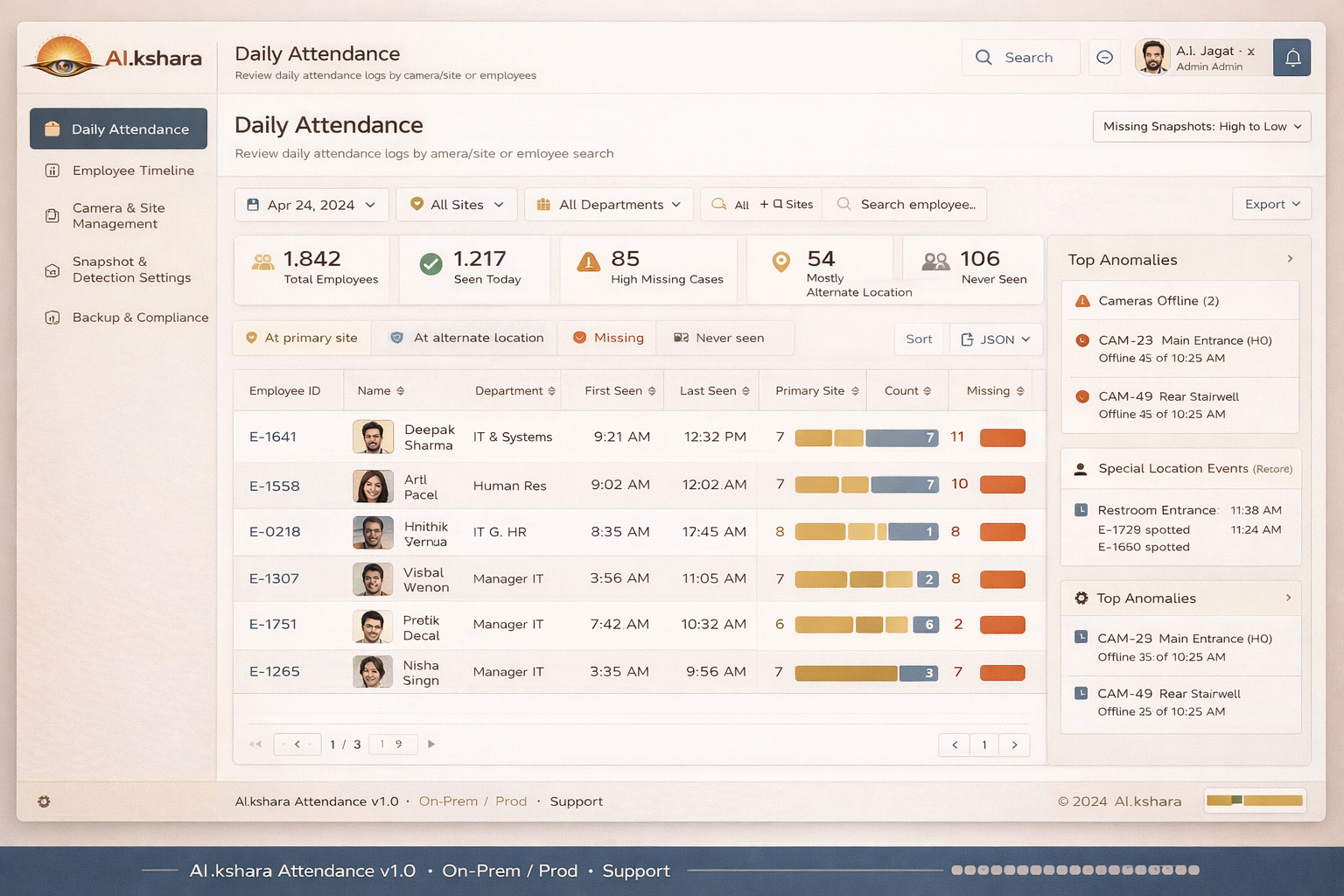
Task: Expand the Export dropdown
Action: pos(1271,205)
